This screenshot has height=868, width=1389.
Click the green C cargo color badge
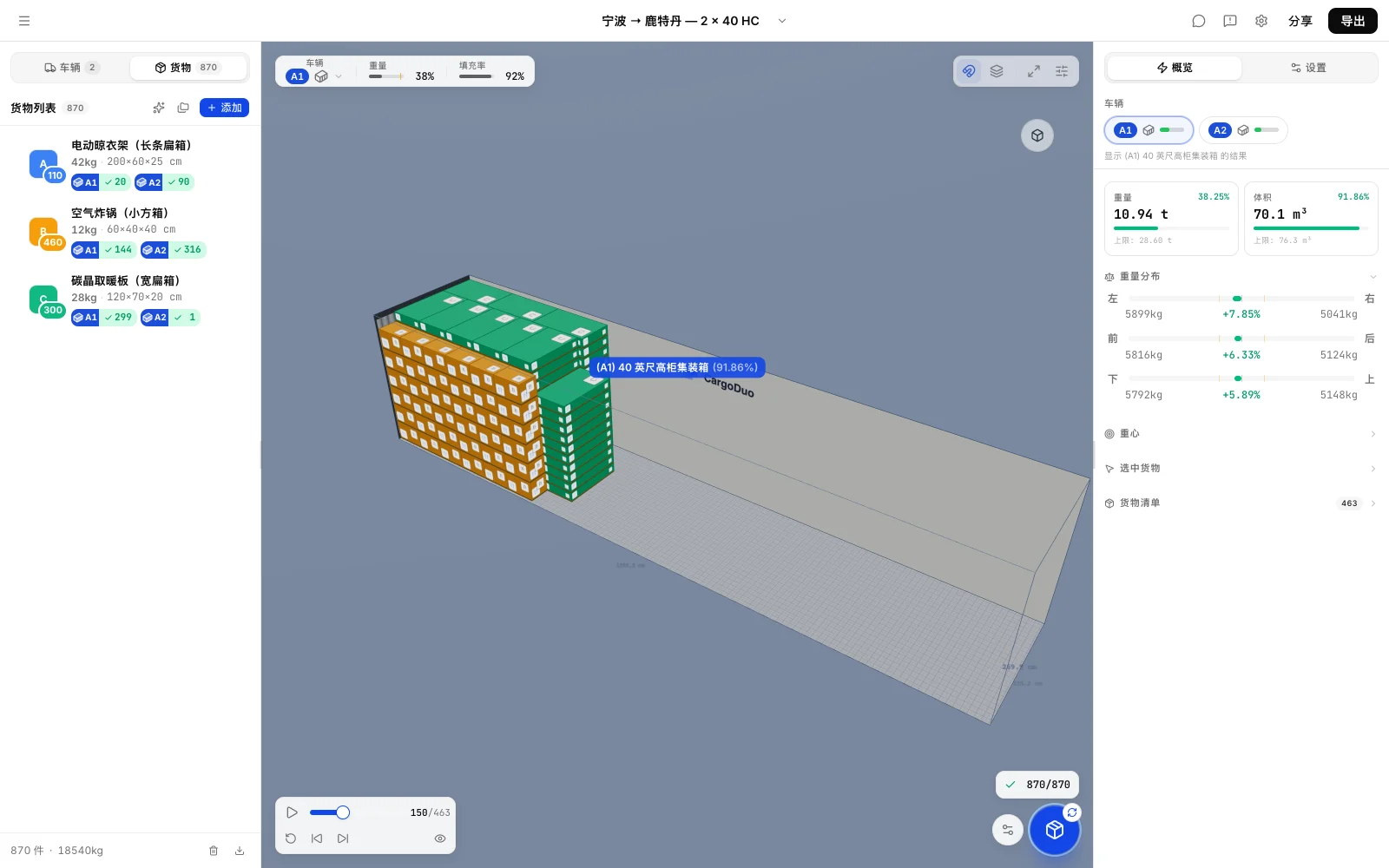pyautogui.click(x=43, y=299)
